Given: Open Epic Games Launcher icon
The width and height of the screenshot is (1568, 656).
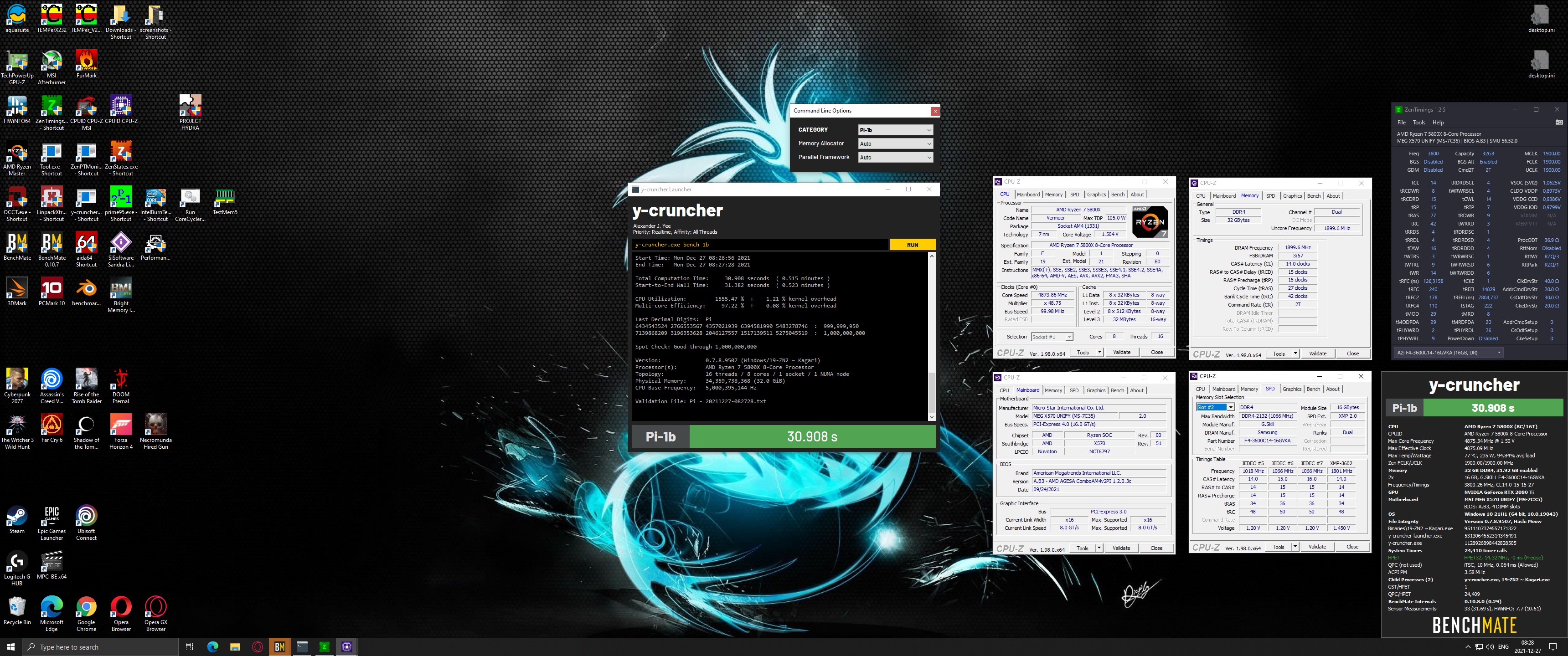Looking at the screenshot, I should point(52,523).
